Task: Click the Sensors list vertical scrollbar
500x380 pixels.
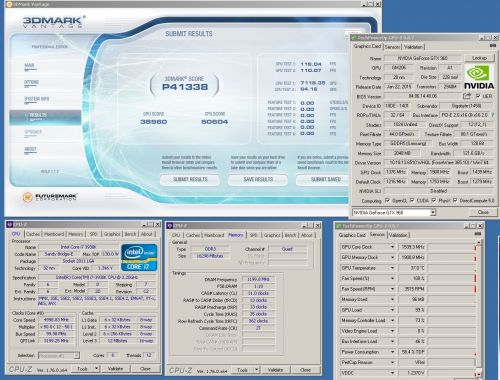Action: point(479,308)
